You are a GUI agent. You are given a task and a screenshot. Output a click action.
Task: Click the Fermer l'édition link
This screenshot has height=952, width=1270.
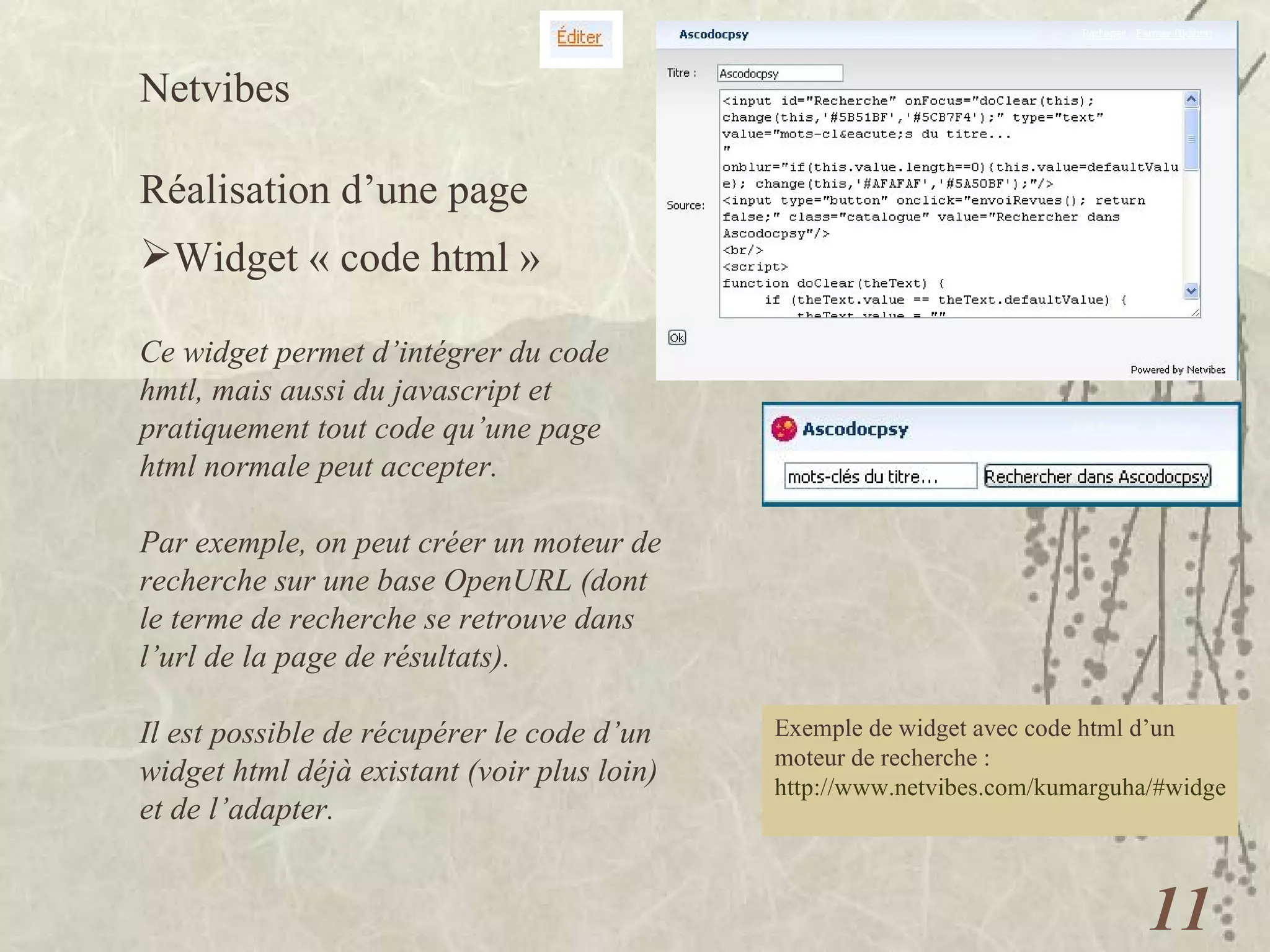click(x=1174, y=33)
